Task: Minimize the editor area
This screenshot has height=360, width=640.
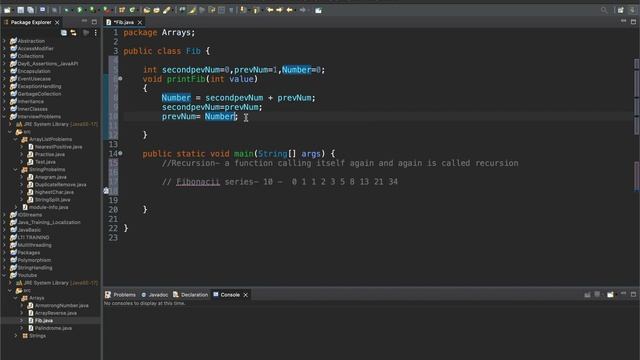Action: click(x=623, y=21)
